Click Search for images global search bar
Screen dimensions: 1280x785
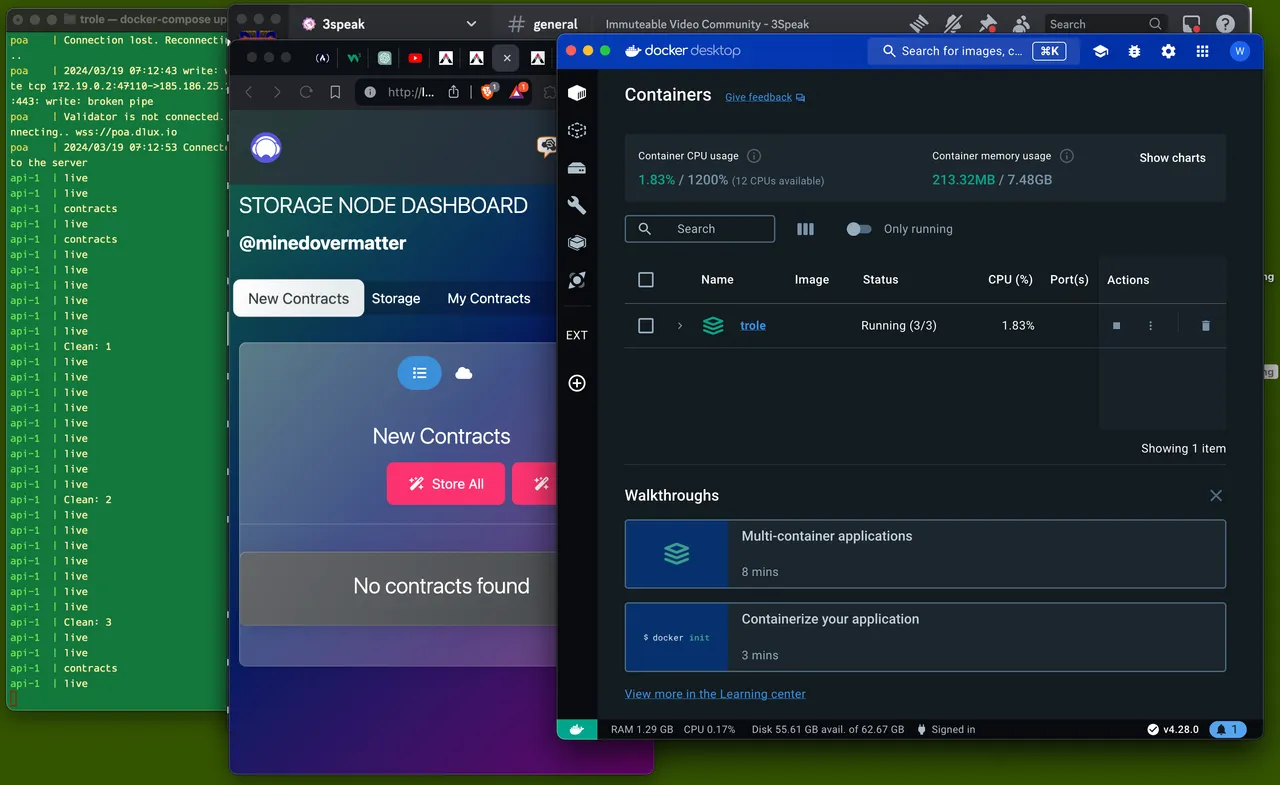click(973, 51)
